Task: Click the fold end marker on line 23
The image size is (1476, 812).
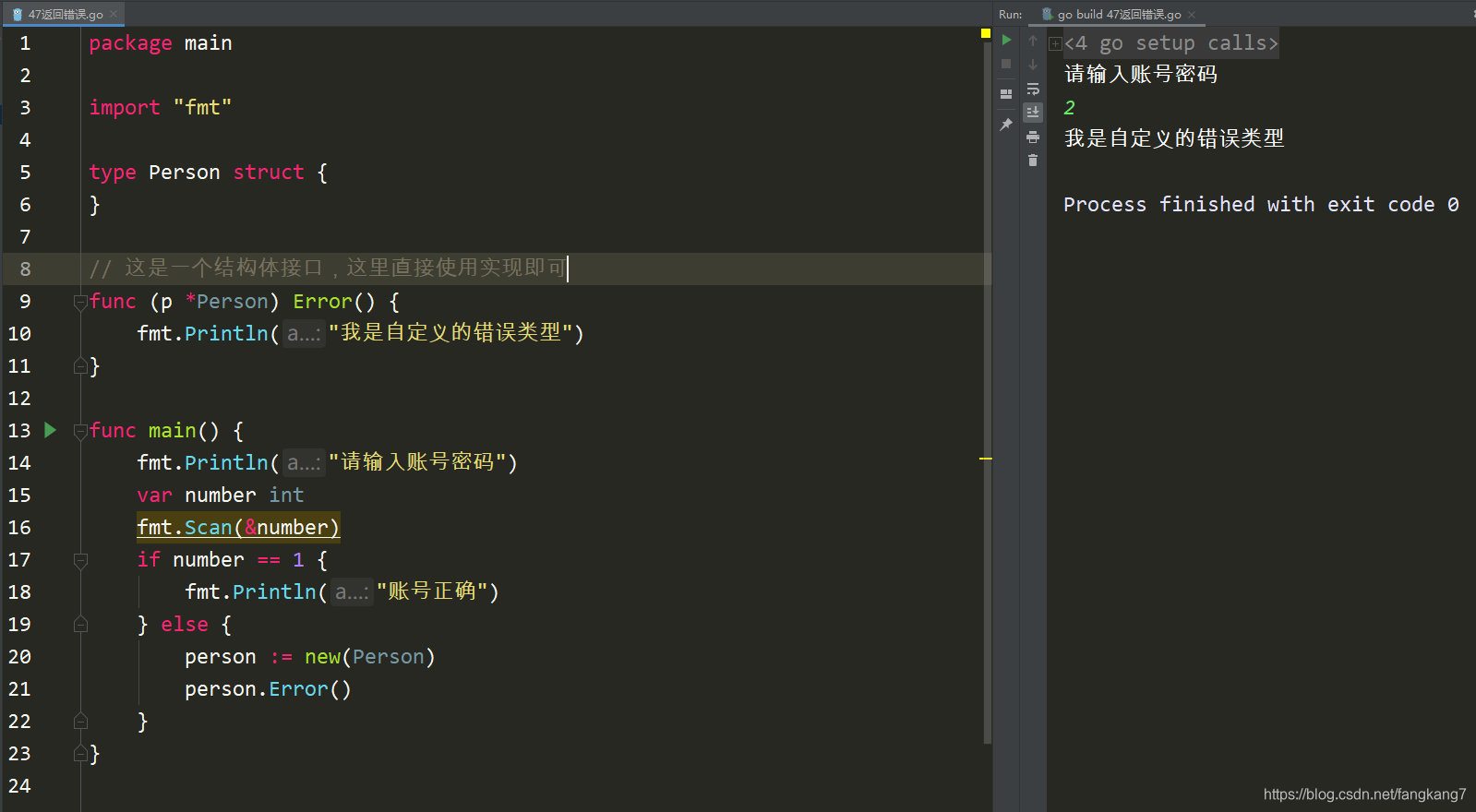Action: click(80, 754)
